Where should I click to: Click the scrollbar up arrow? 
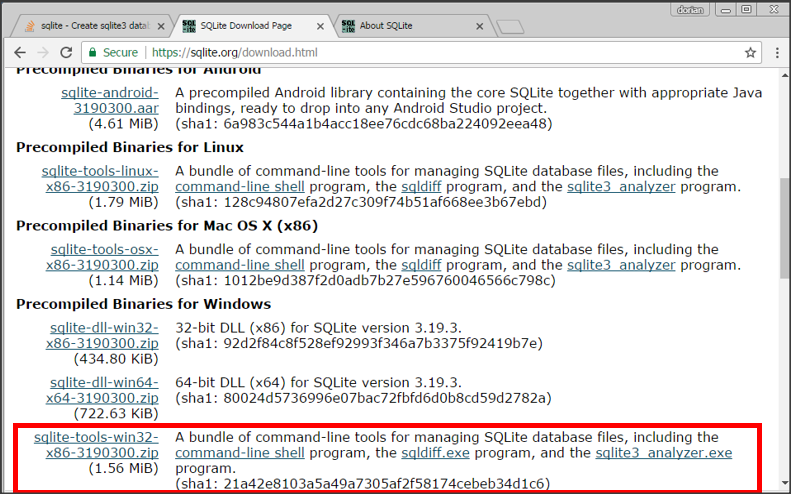coord(785,75)
